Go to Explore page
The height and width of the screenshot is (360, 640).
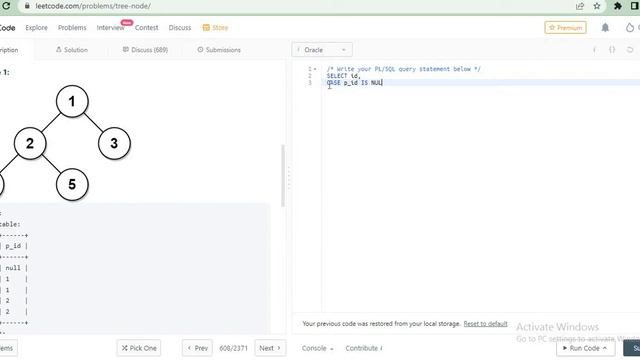coord(36,27)
